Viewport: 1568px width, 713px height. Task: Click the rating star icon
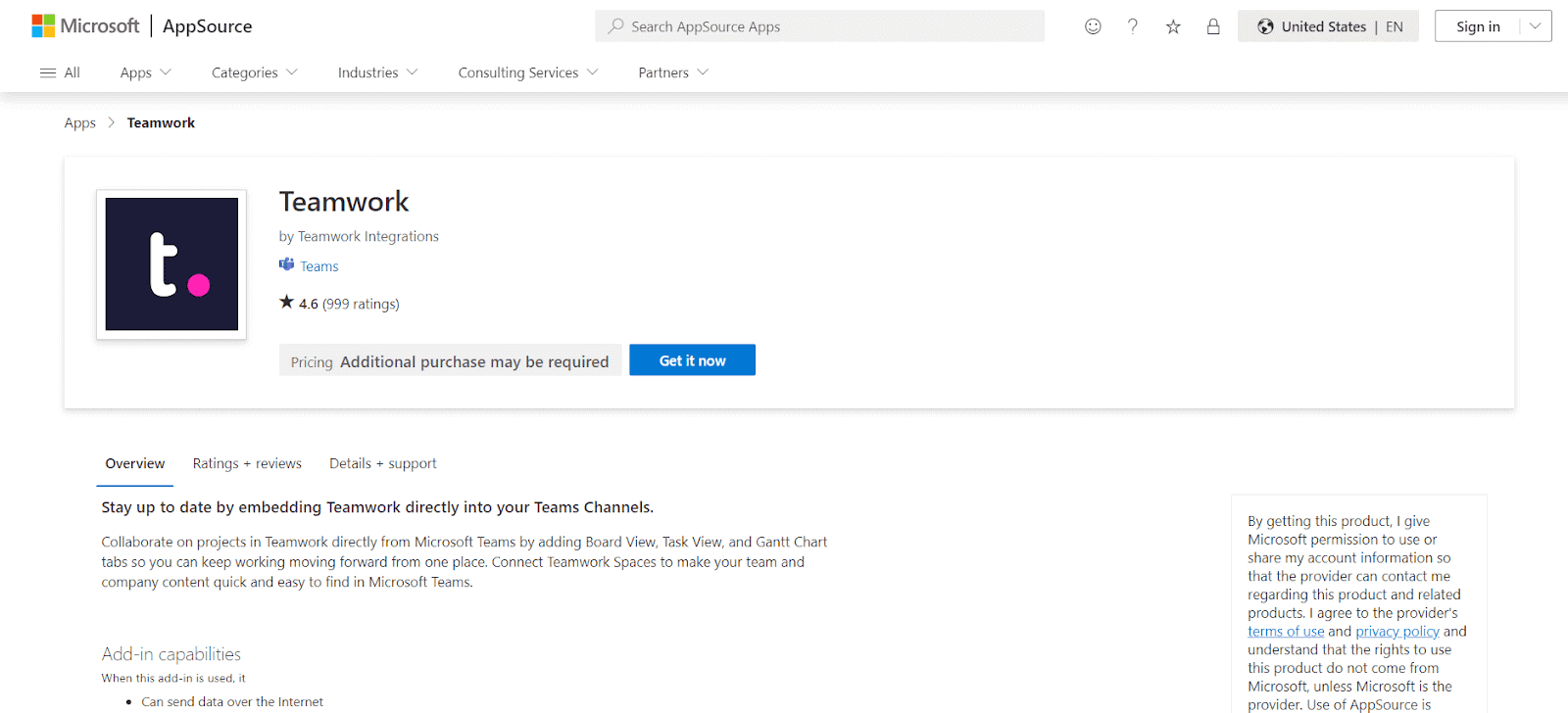286,303
